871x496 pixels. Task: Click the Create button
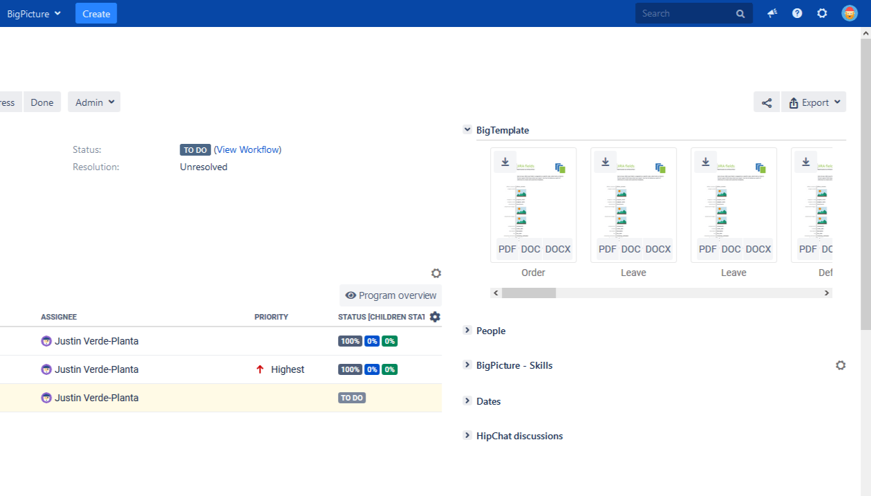pyautogui.click(x=96, y=14)
